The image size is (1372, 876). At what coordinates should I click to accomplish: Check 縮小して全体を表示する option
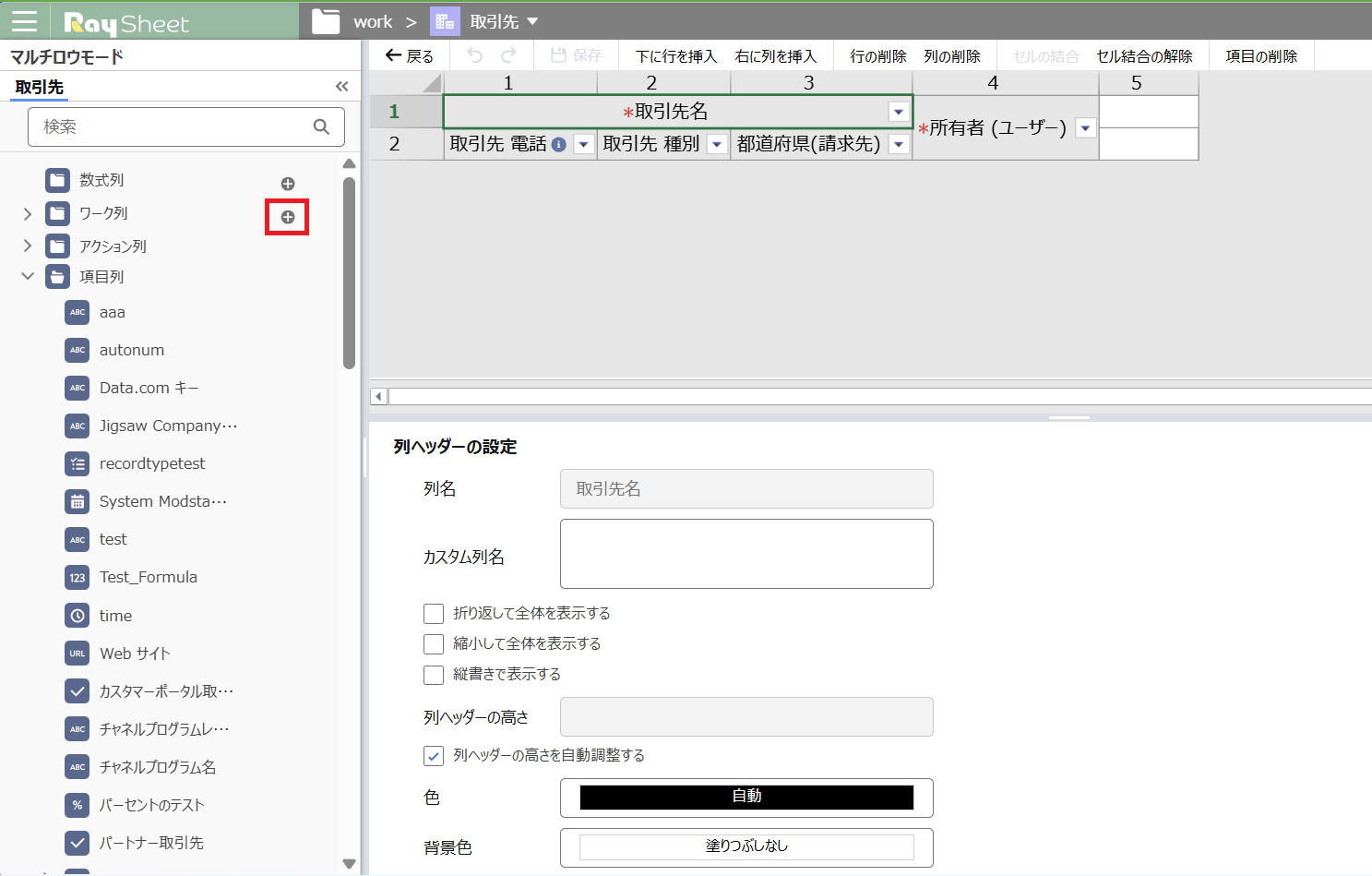click(x=434, y=644)
